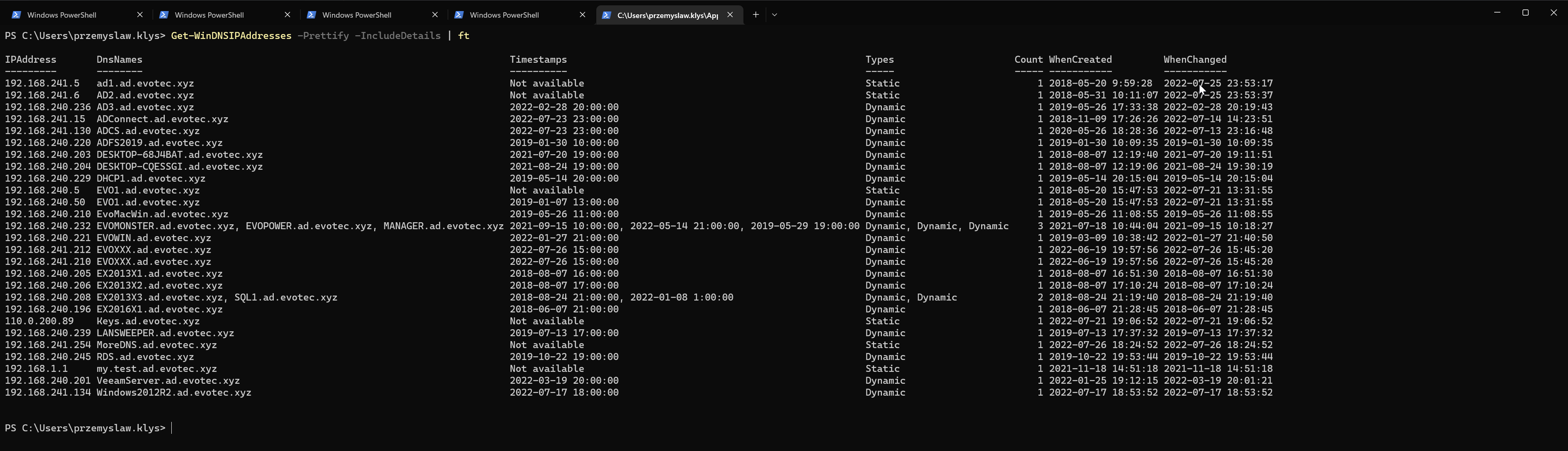Click the PowerShell icon on the active tab

(x=606, y=15)
